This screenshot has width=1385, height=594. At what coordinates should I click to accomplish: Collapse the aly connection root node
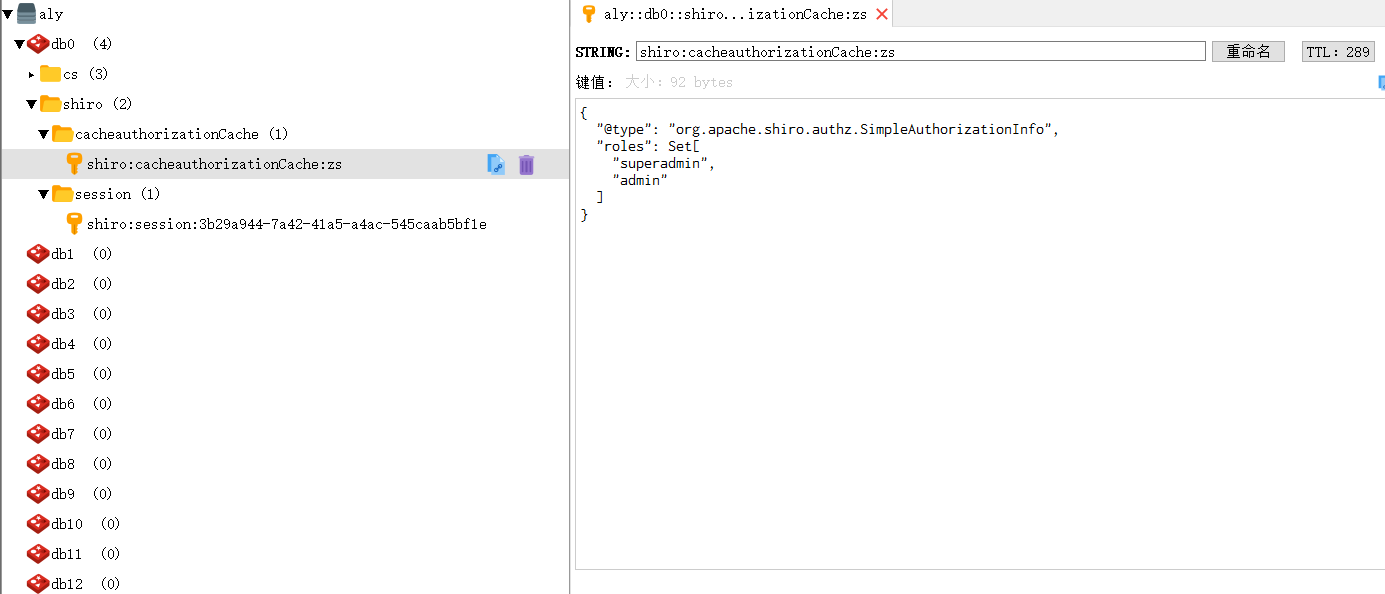point(7,13)
